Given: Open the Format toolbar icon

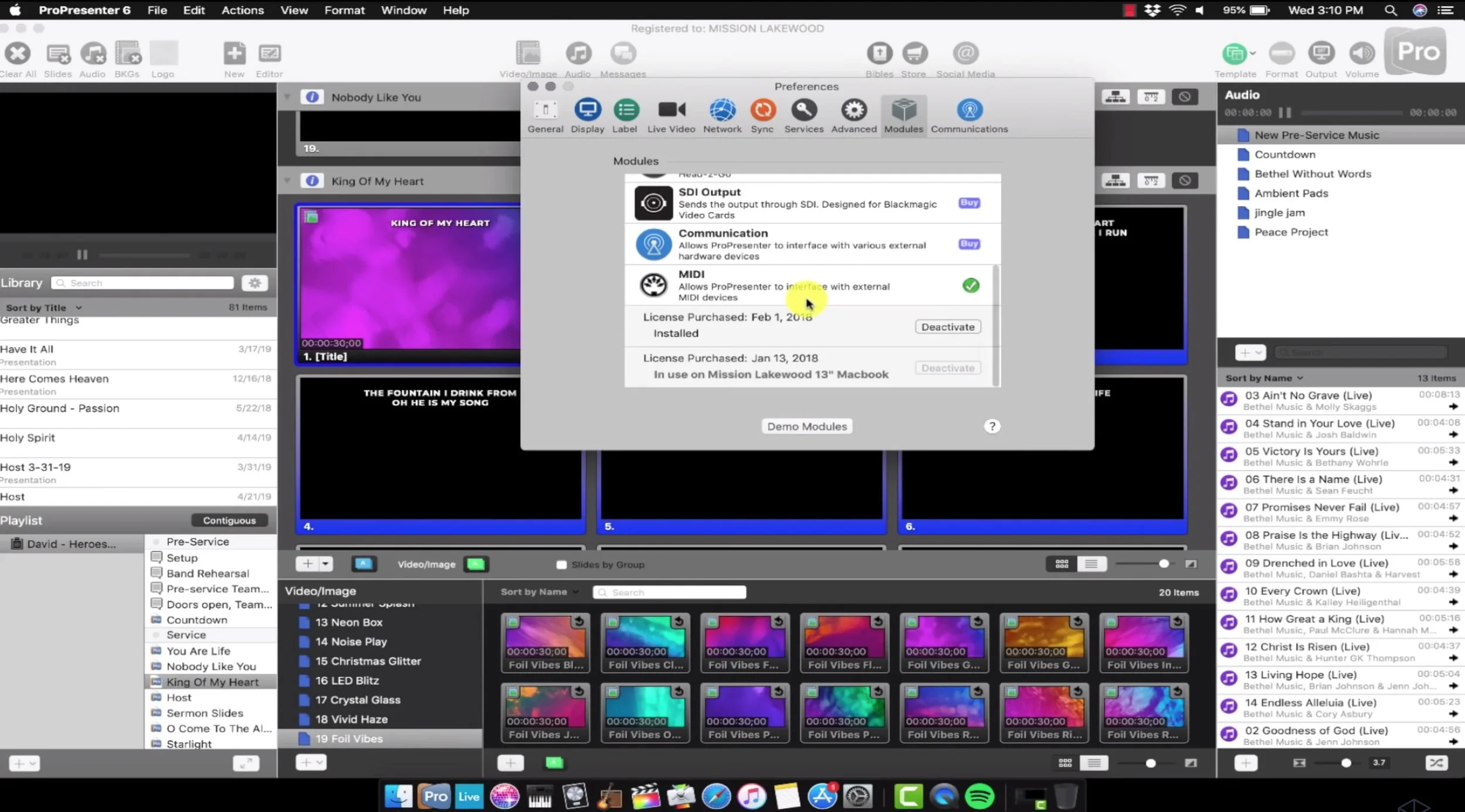Looking at the screenshot, I should click(1282, 54).
